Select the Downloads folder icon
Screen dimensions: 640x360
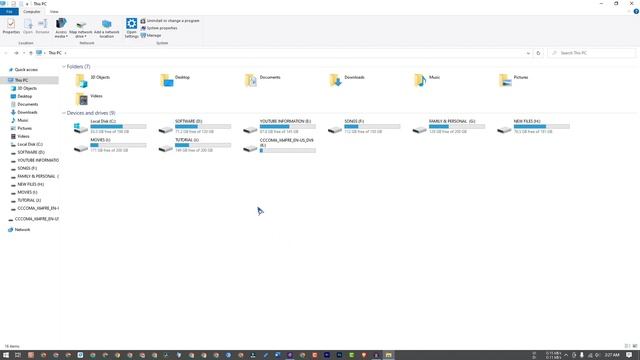click(x=335, y=80)
